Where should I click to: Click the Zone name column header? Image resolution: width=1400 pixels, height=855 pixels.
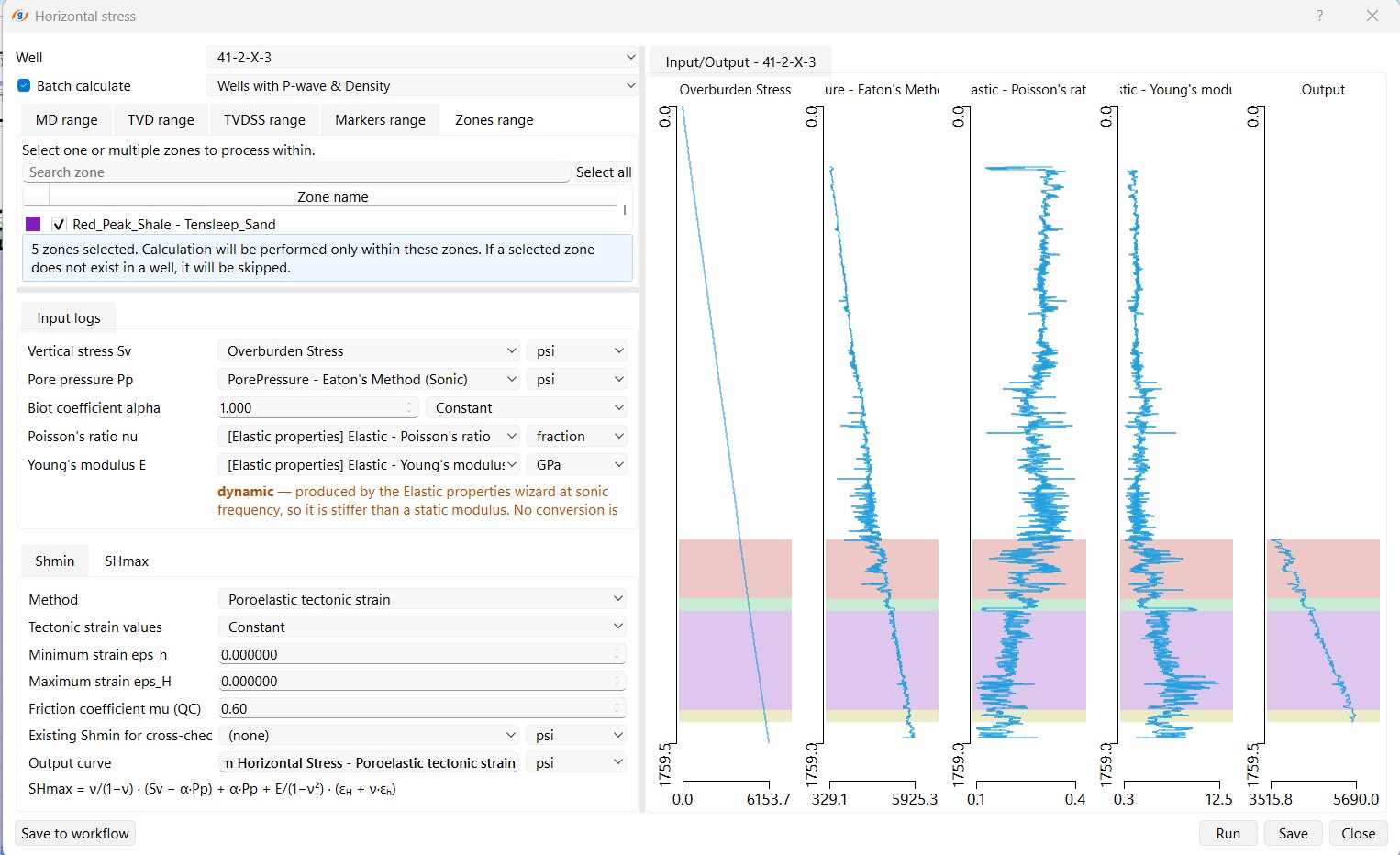coord(333,197)
